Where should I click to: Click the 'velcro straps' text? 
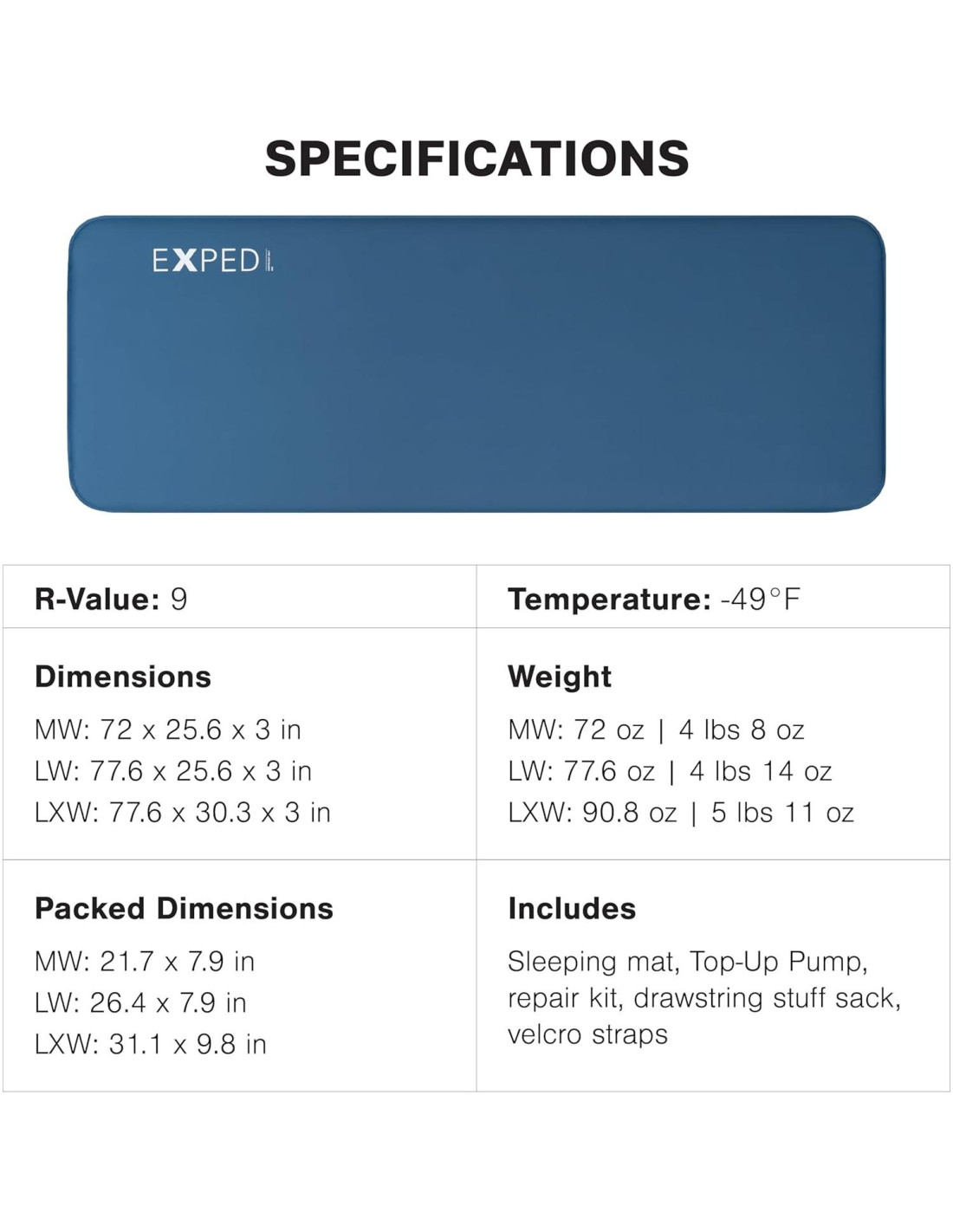(587, 1034)
